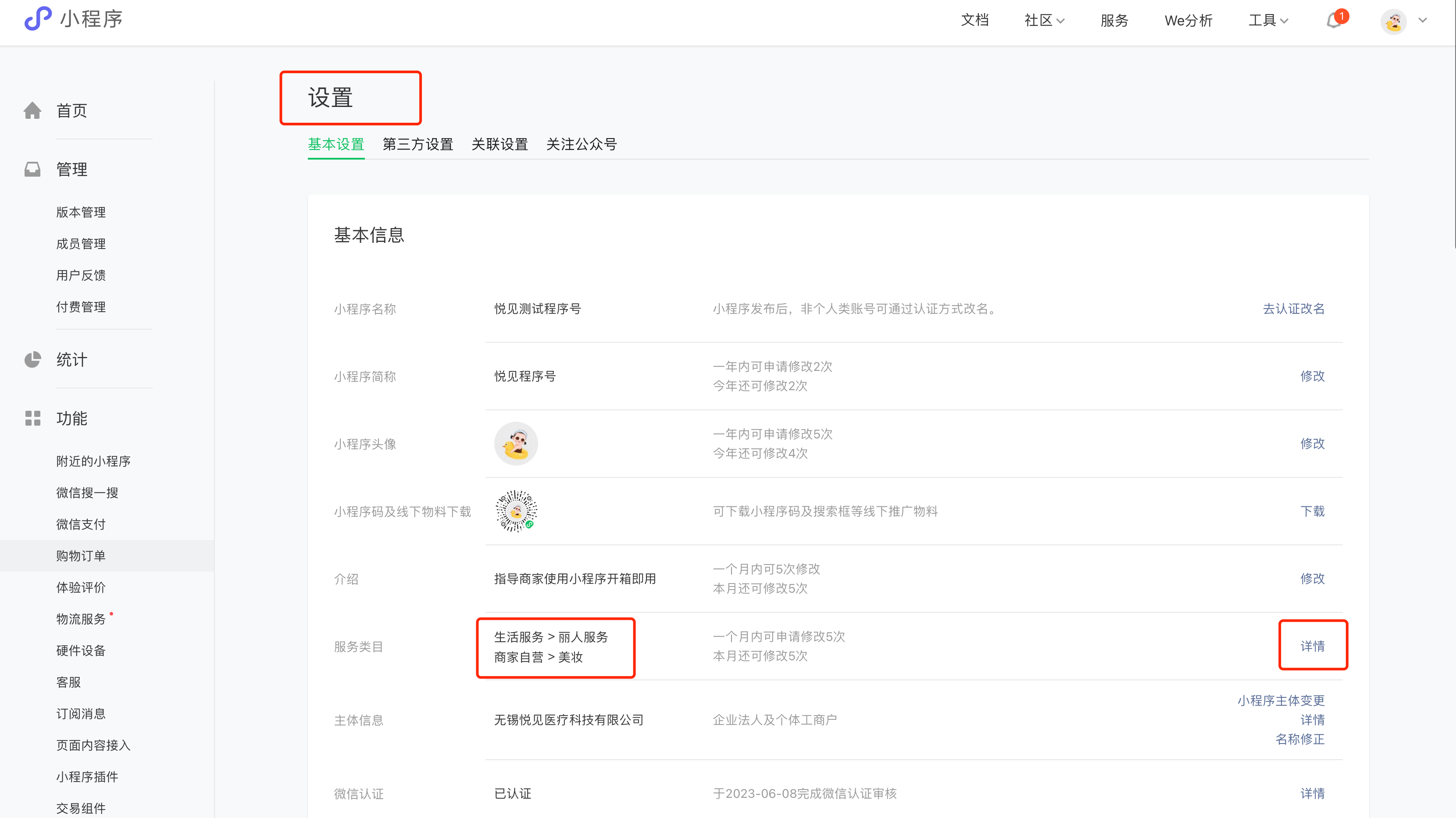This screenshot has width=1456, height=818.
Task: Open the account dropdown chevron
Action: click(x=1423, y=20)
